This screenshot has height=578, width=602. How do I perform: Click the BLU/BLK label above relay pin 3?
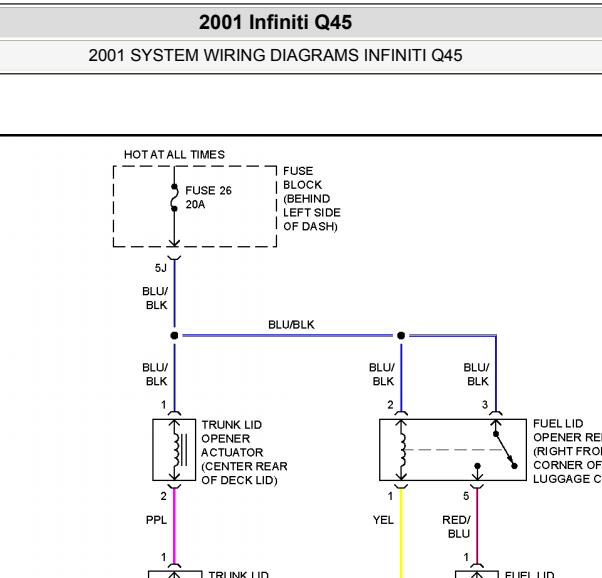click(476, 374)
